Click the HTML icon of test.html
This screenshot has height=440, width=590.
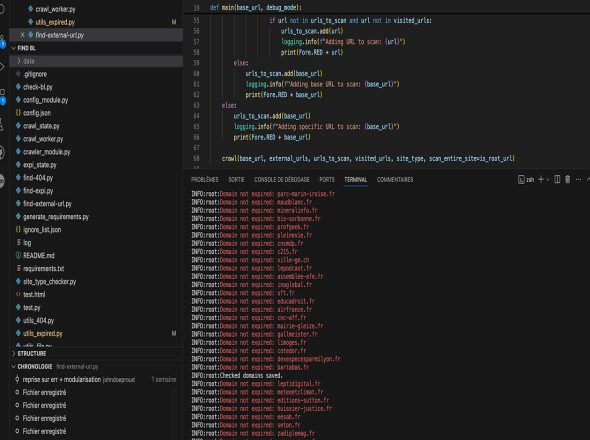[x=18, y=294]
